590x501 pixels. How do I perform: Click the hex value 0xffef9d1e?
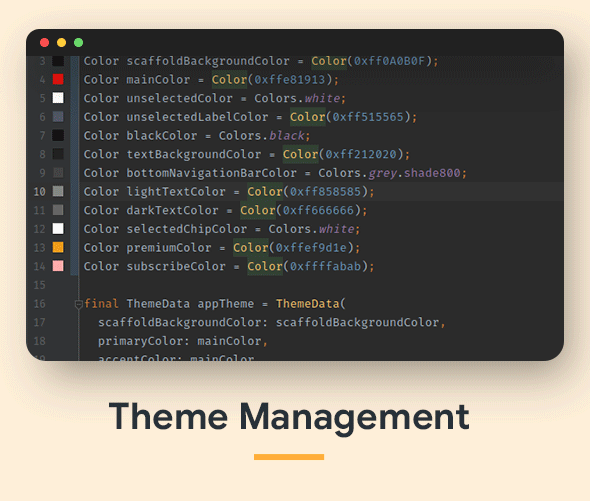(311, 248)
